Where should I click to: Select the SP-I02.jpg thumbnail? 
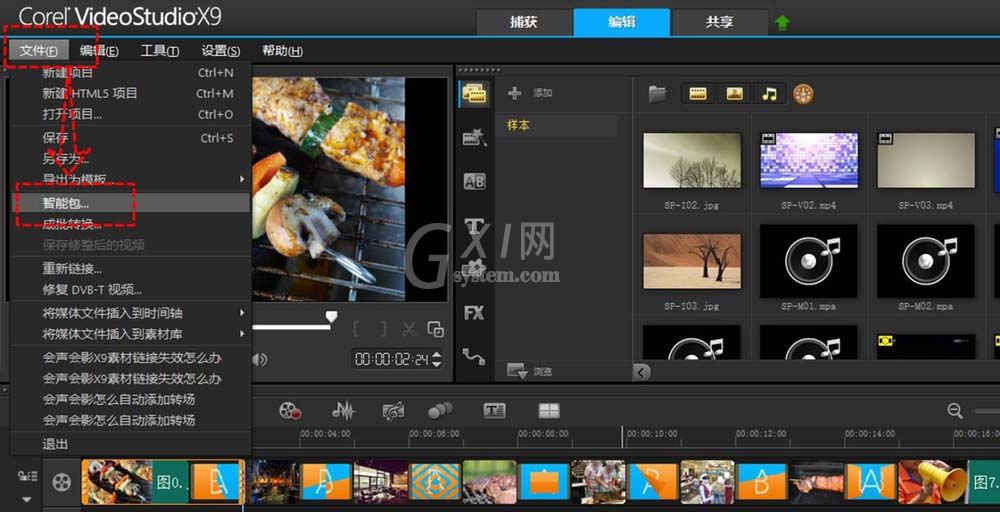692,160
